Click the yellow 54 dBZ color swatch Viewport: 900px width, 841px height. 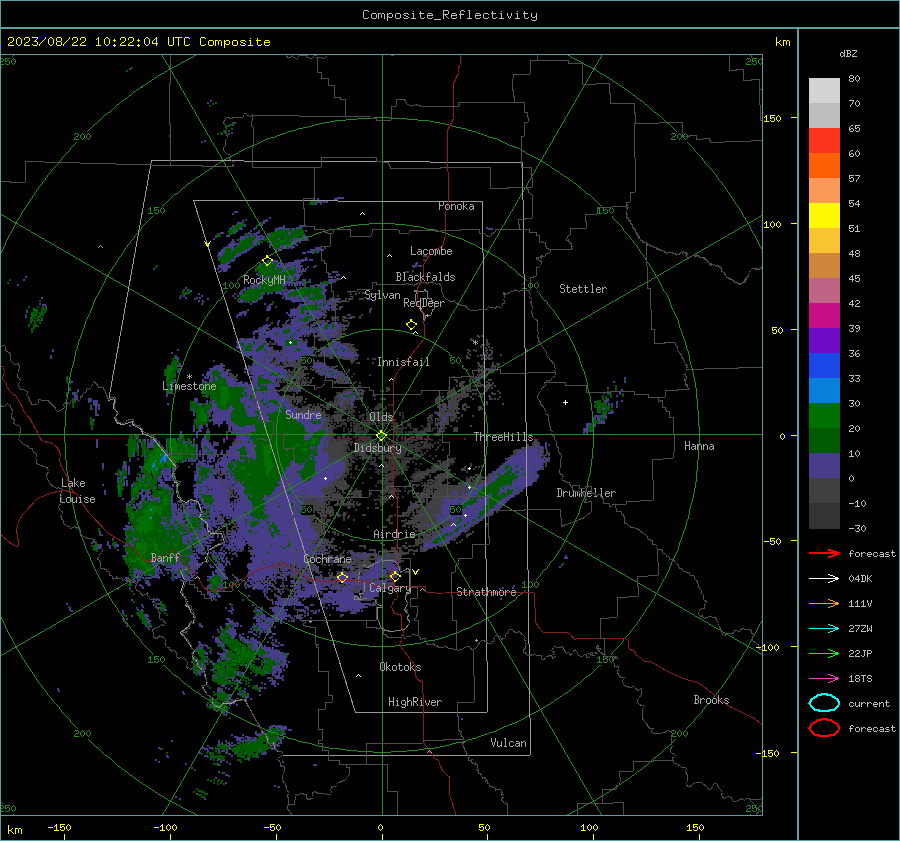824,215
